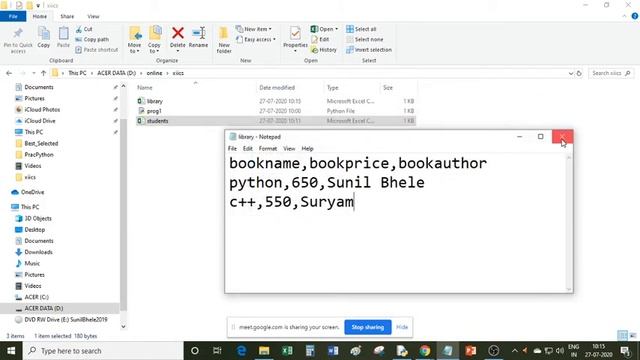Open iCloud Photos in navigation pane
Screen dimensions: 640x360
(42, 109)
